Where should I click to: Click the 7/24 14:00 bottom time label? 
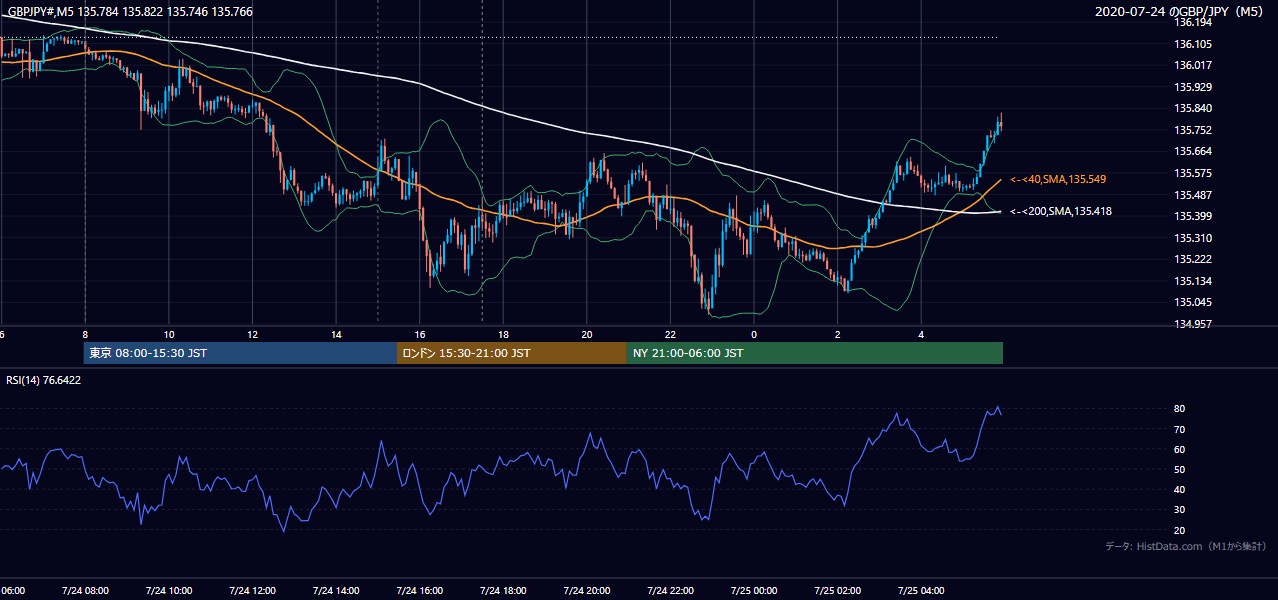[x=336, y=590]
